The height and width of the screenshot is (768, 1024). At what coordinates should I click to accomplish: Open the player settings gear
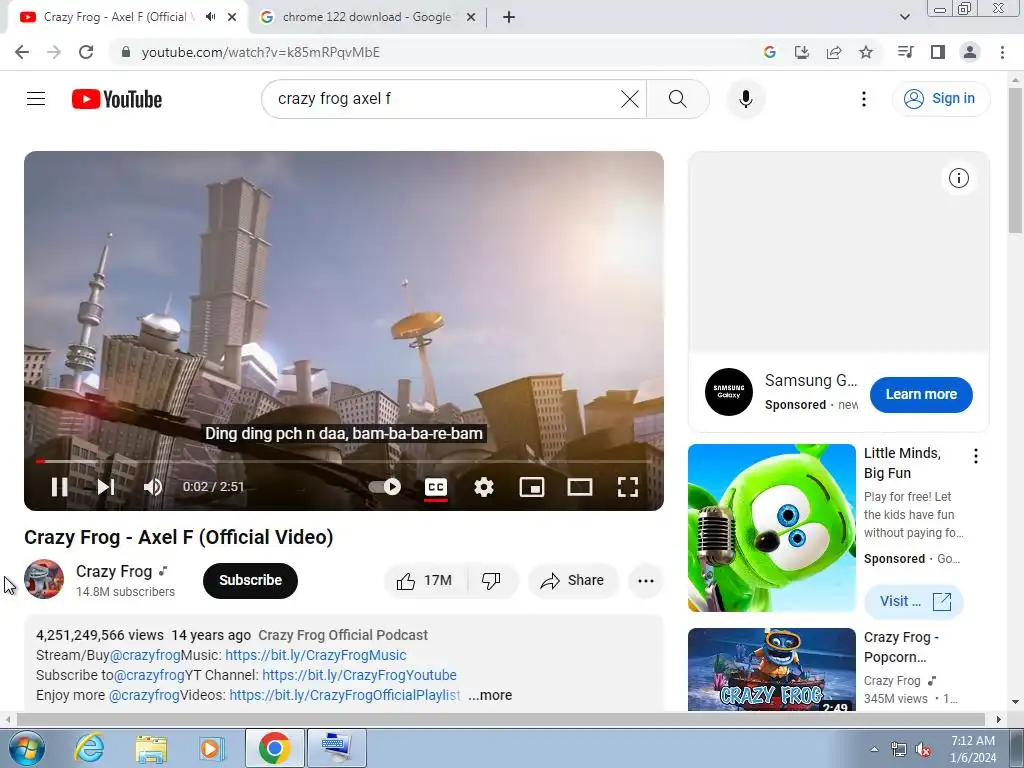click(x=484, y=487)
